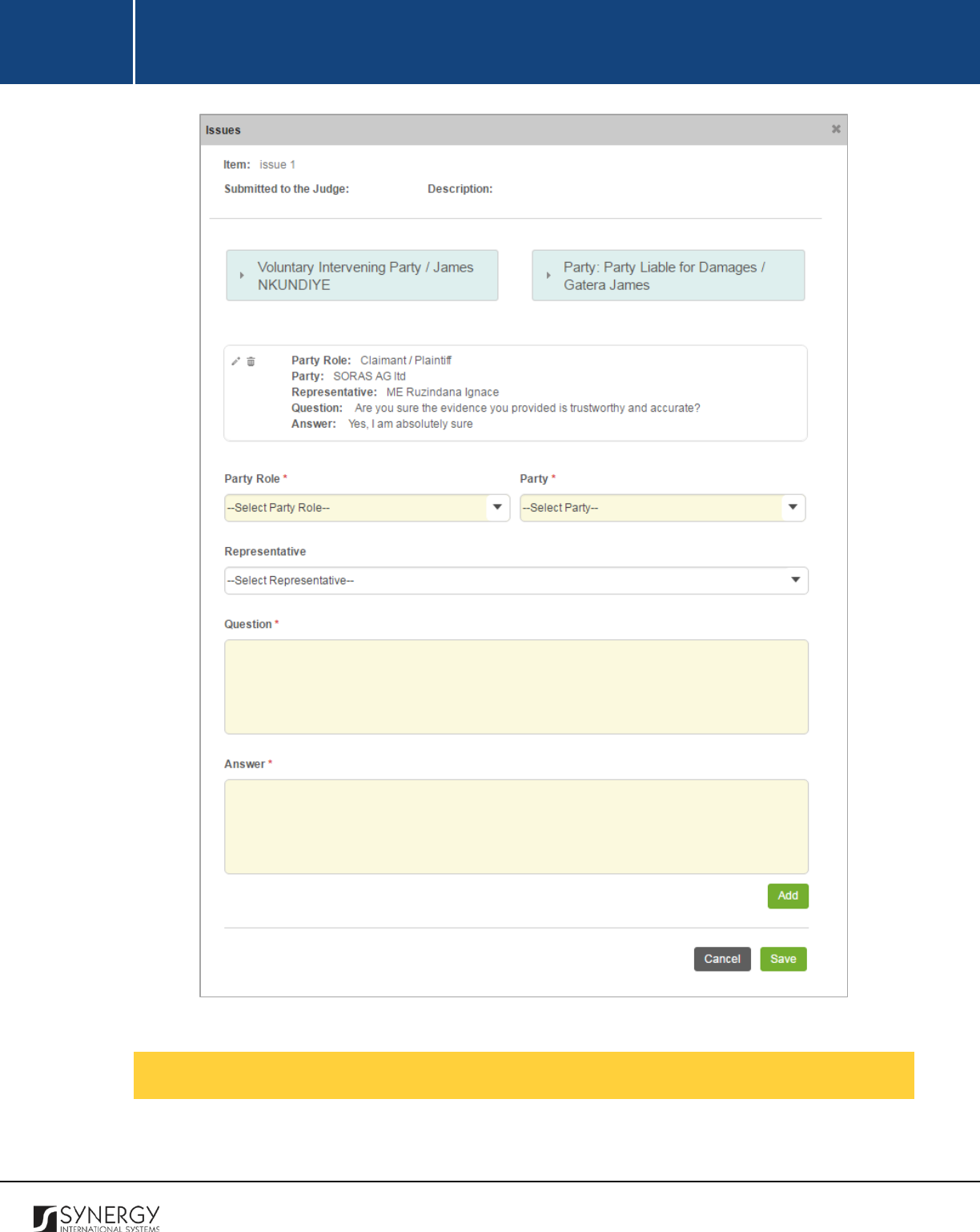Close the Issues dialog with the X

tap(836, 129)
